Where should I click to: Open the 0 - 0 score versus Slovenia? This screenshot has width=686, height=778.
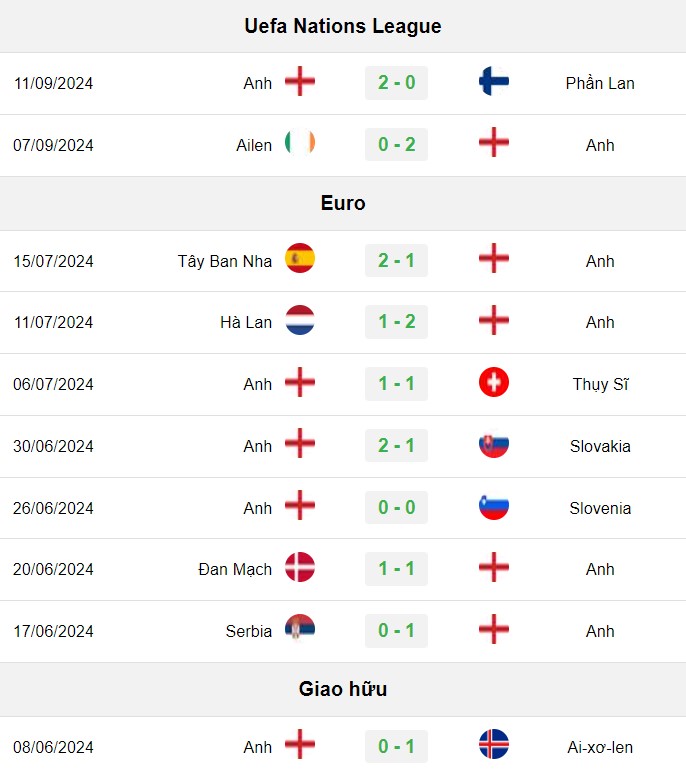click(x=396, y=507)
